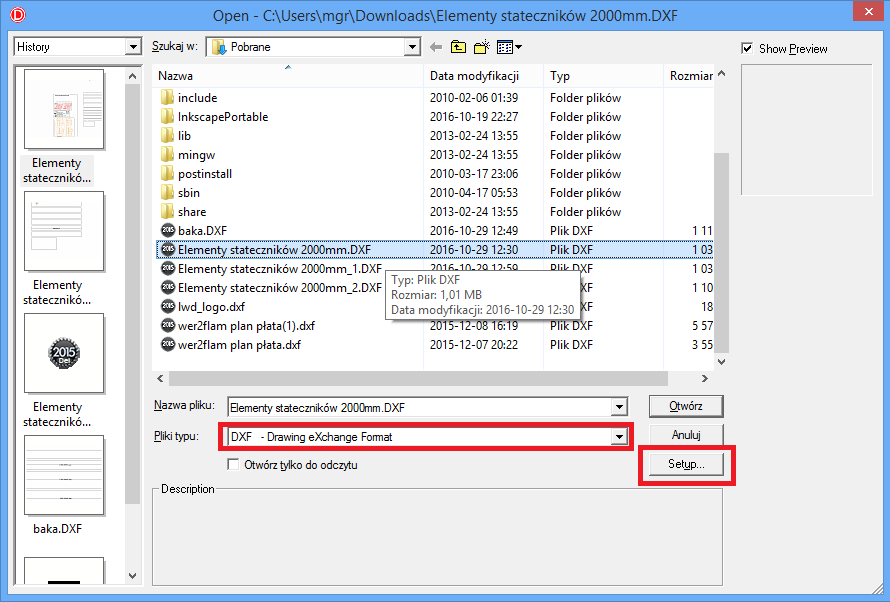890x602 pixels.
Task: Select the InkscapePortable folder icon
Action: (x=167, y=117)
